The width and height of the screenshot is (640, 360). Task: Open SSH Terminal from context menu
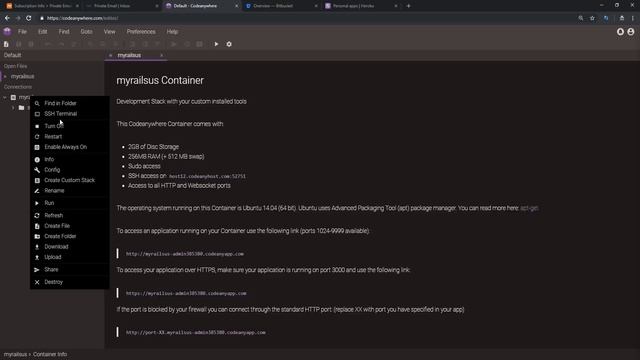click(x=69, y=114)
